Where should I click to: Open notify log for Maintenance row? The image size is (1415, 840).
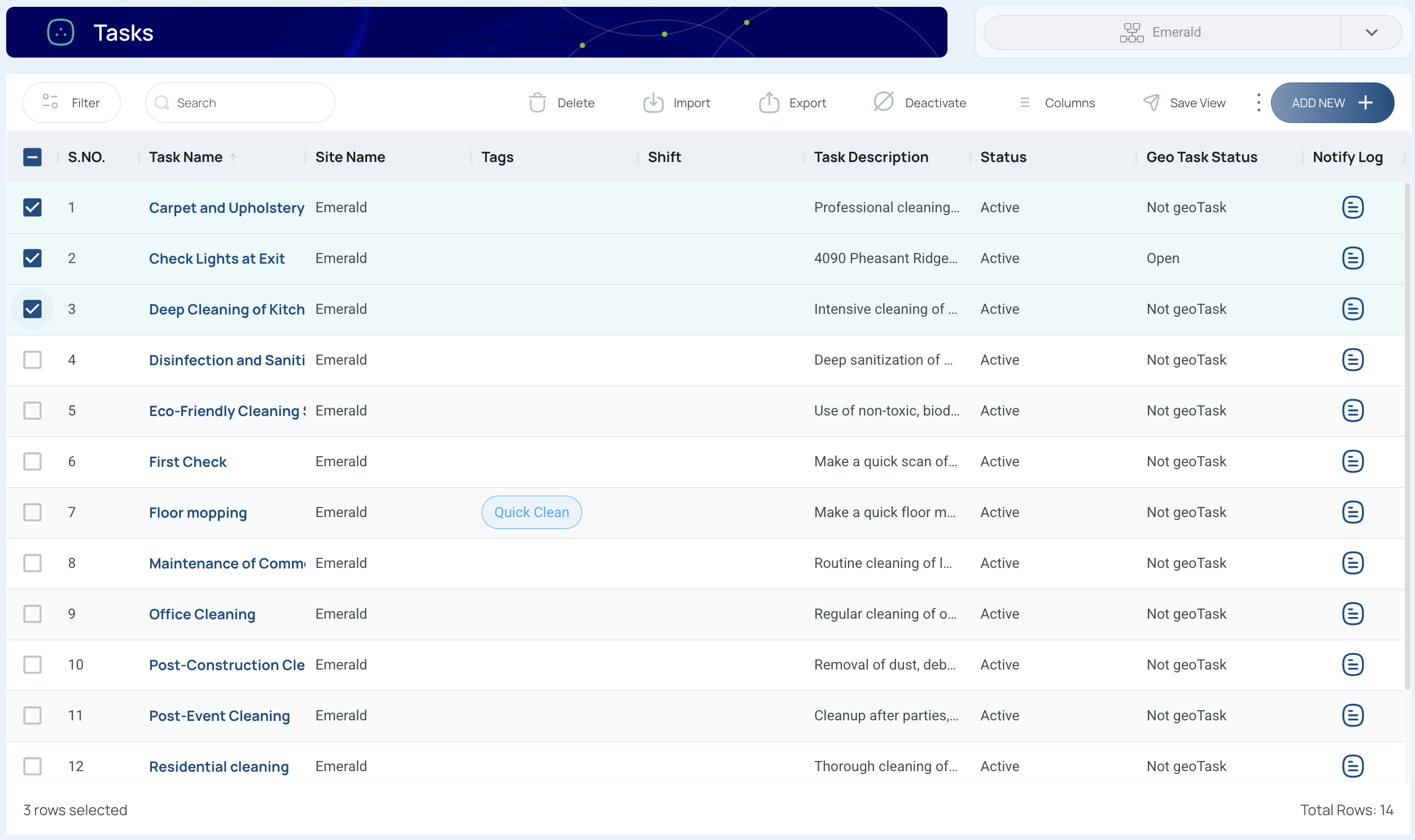pos(1352,563)
